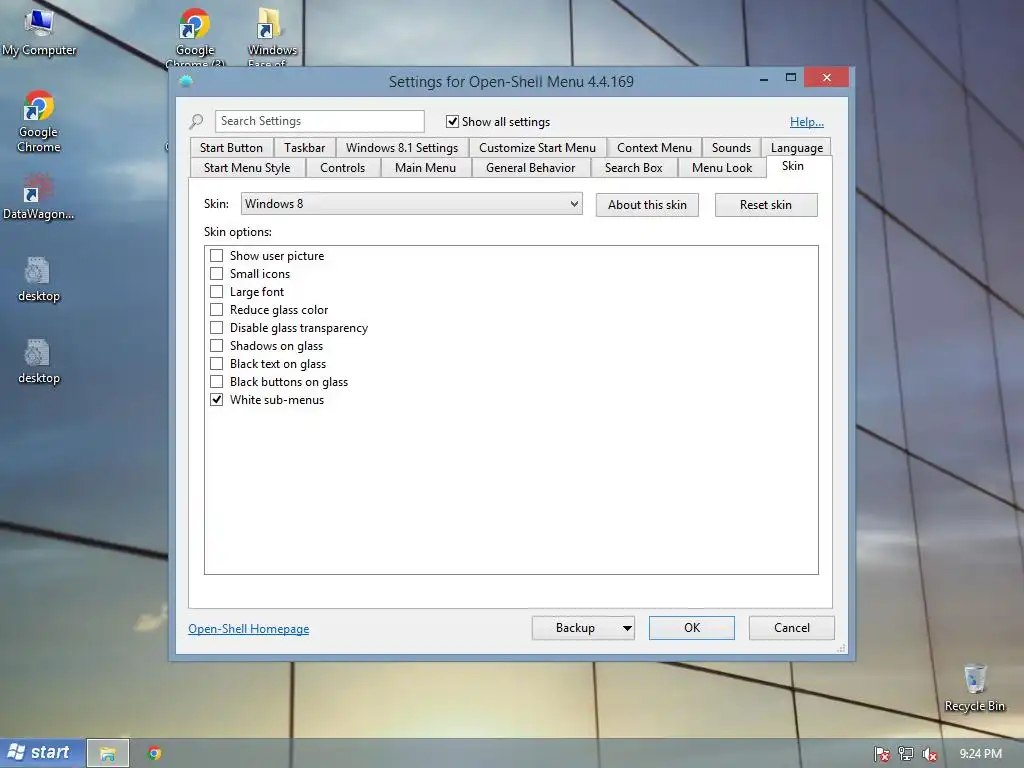Open the network tray icon
Screen dimensions: 1024x768
(x=906, y=754)
